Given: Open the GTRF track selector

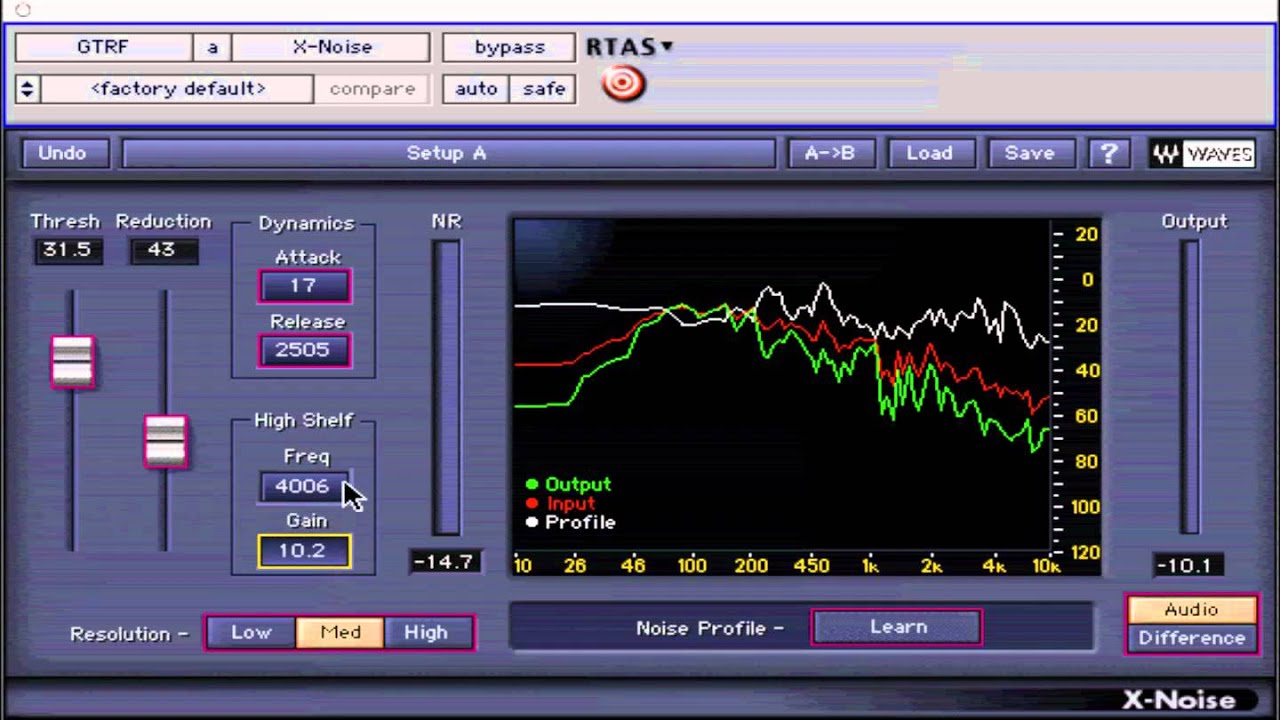Looking at the screenshot, I should point(102,47).
